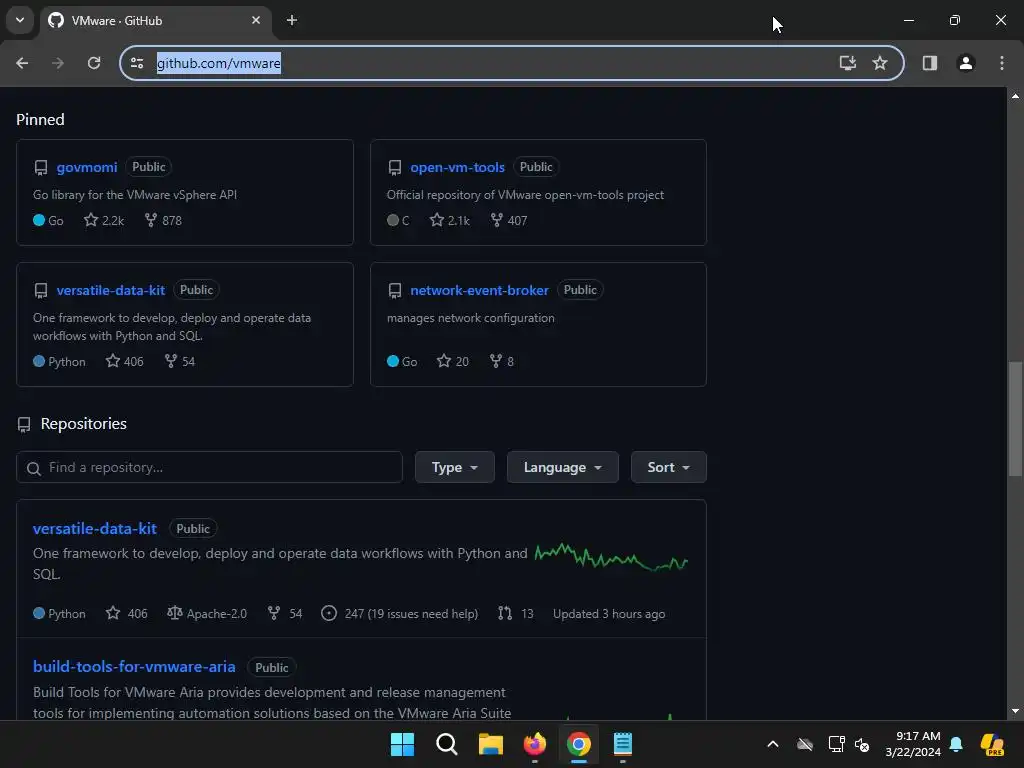Click the Repositories section heading

pos(84,424)
